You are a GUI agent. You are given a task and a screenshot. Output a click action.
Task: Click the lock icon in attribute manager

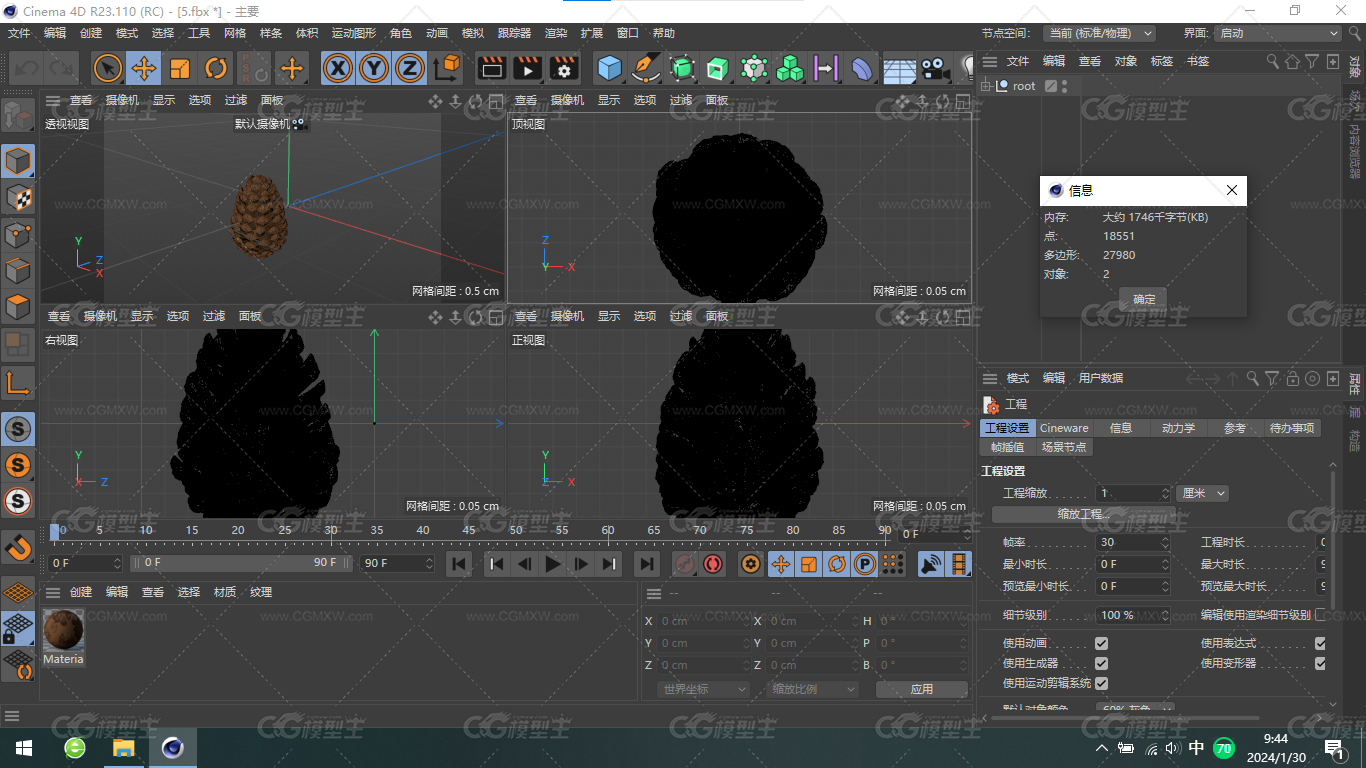click(1293, 378)
